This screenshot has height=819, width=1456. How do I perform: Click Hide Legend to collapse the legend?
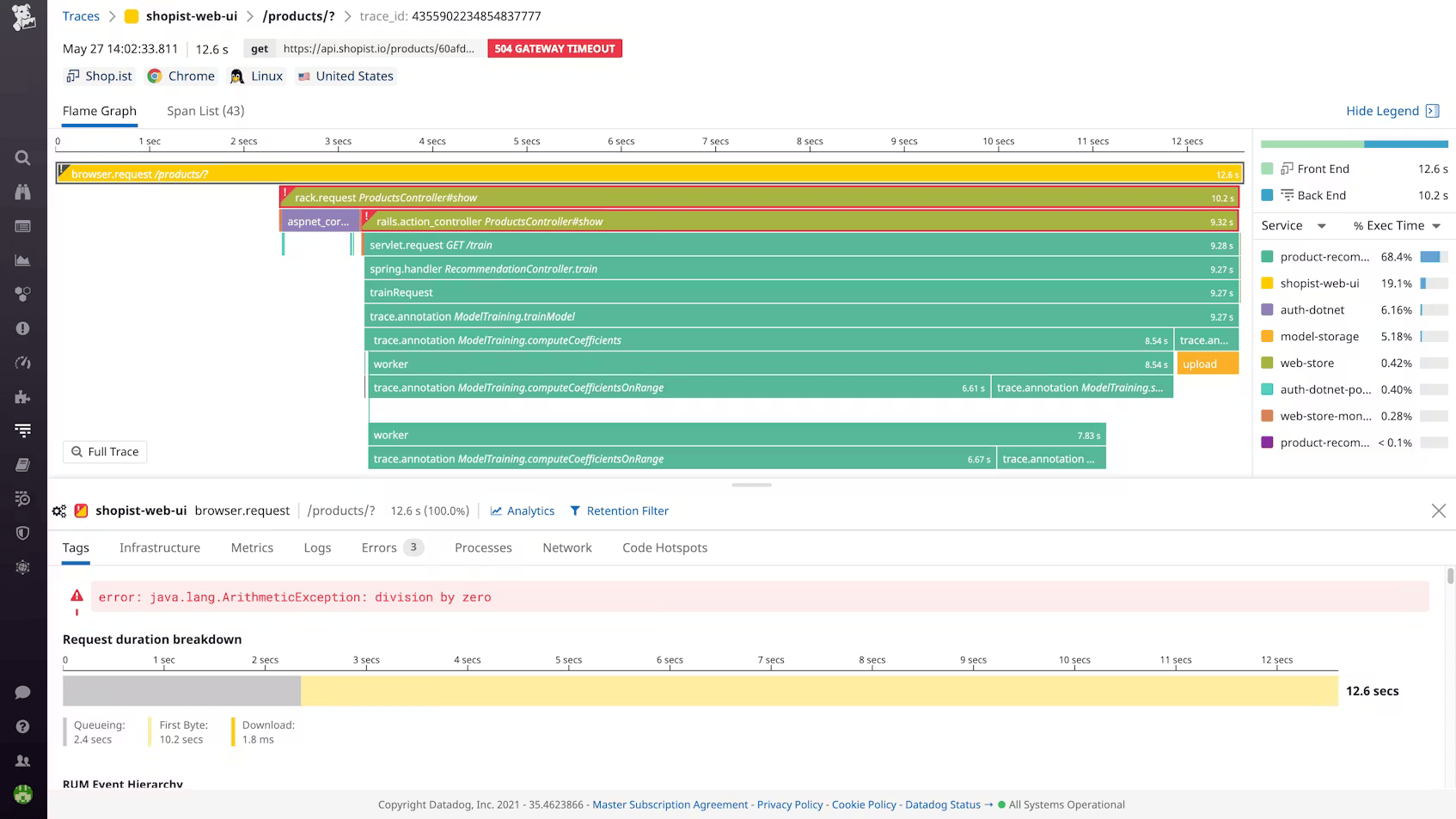tap(1382, 111)
